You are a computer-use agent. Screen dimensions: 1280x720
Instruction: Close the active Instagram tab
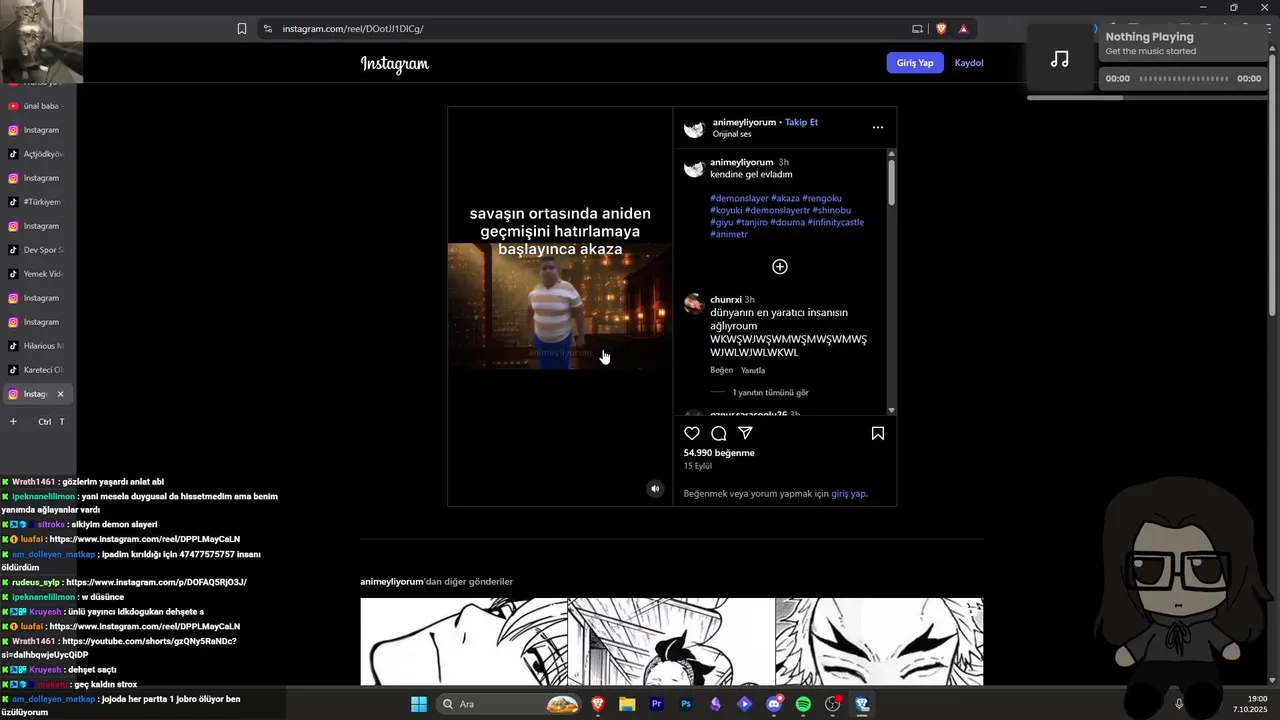tap(60, 394)
